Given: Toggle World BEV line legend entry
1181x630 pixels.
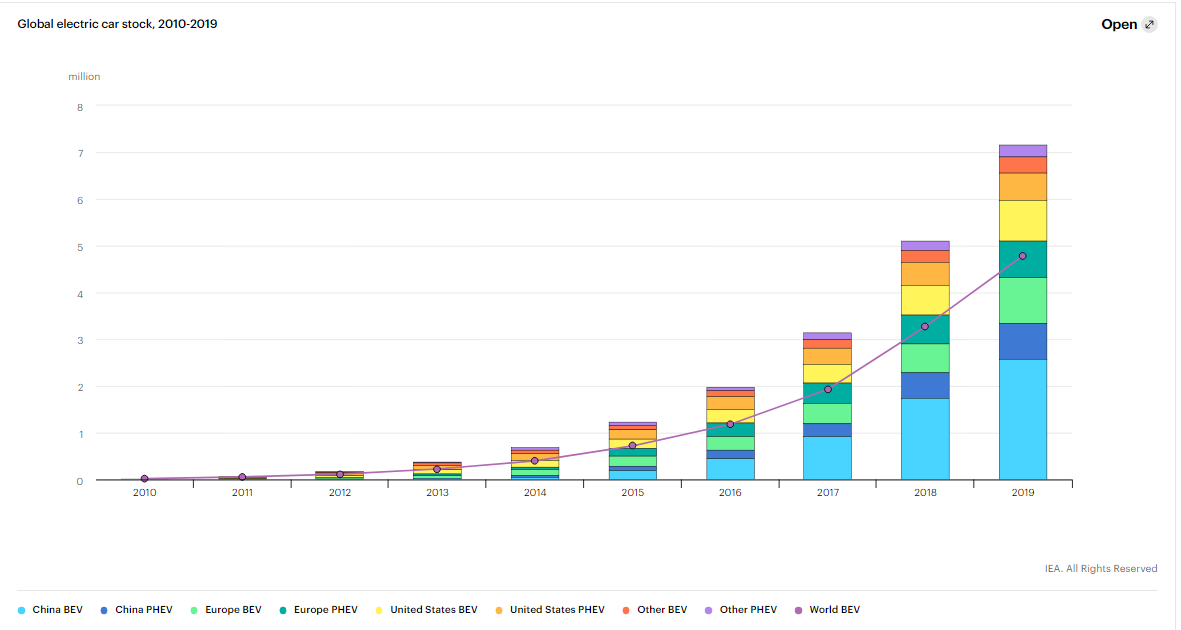Looking at the screenshot, I should coord(827,610).
